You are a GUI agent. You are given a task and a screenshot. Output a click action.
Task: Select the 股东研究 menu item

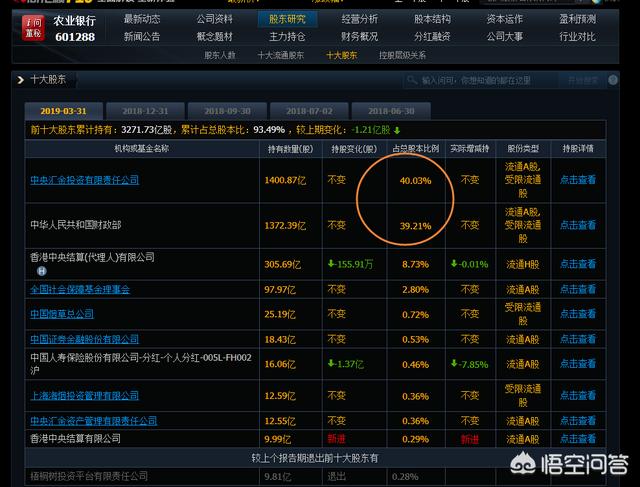click(287, 19)
